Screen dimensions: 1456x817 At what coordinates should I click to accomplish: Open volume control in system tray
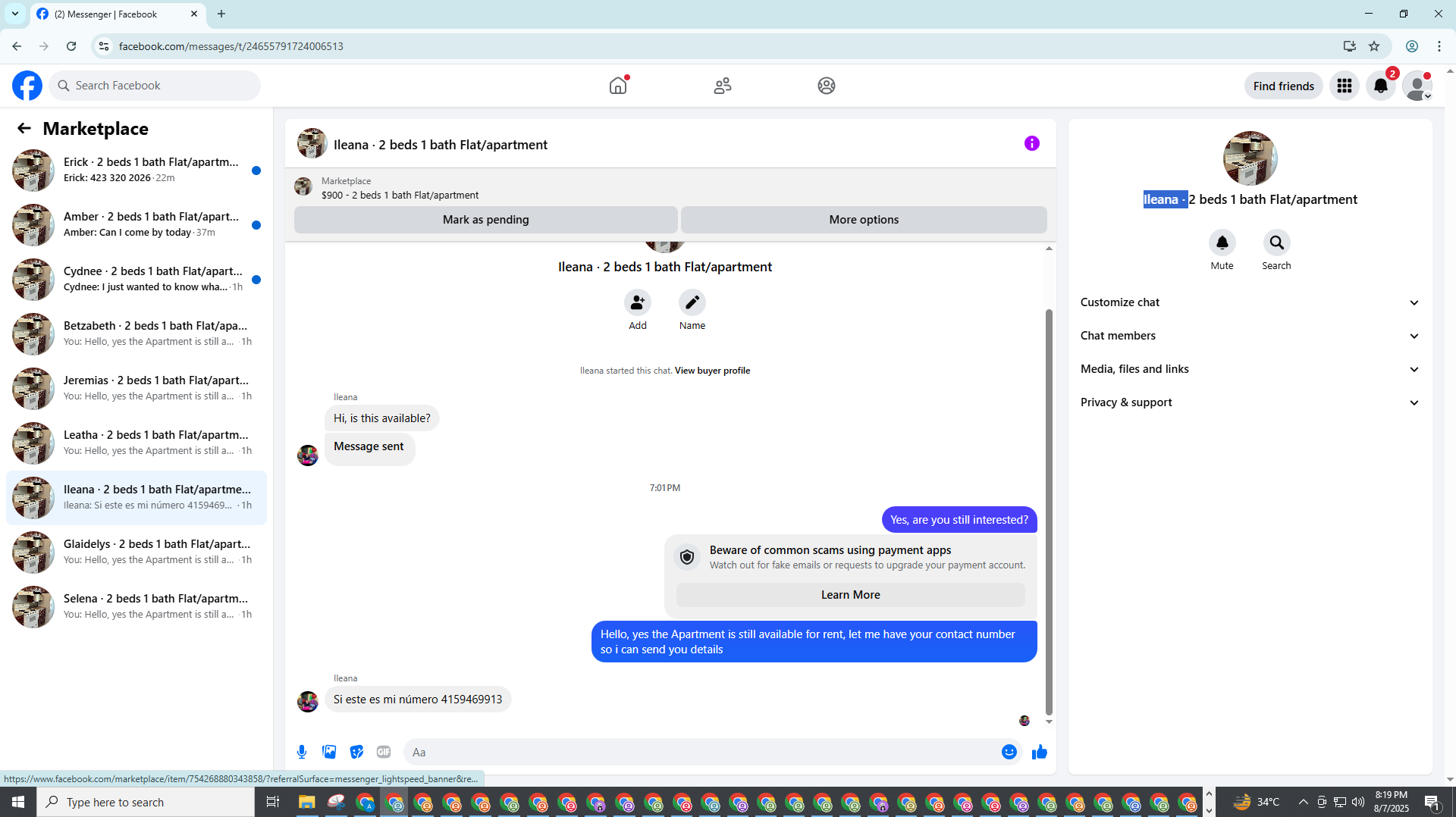pyautogui.click(x=1358, y=802)
